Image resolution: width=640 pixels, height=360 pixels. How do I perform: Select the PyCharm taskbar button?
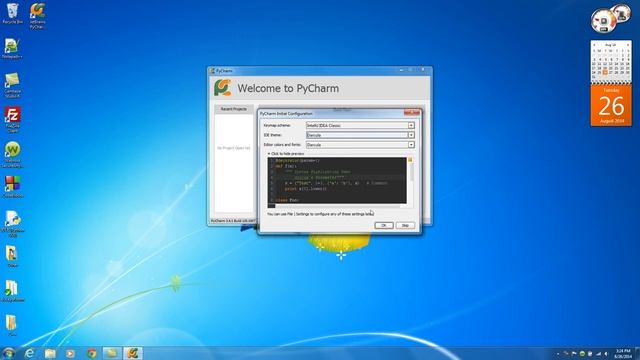tap(132, 353)
